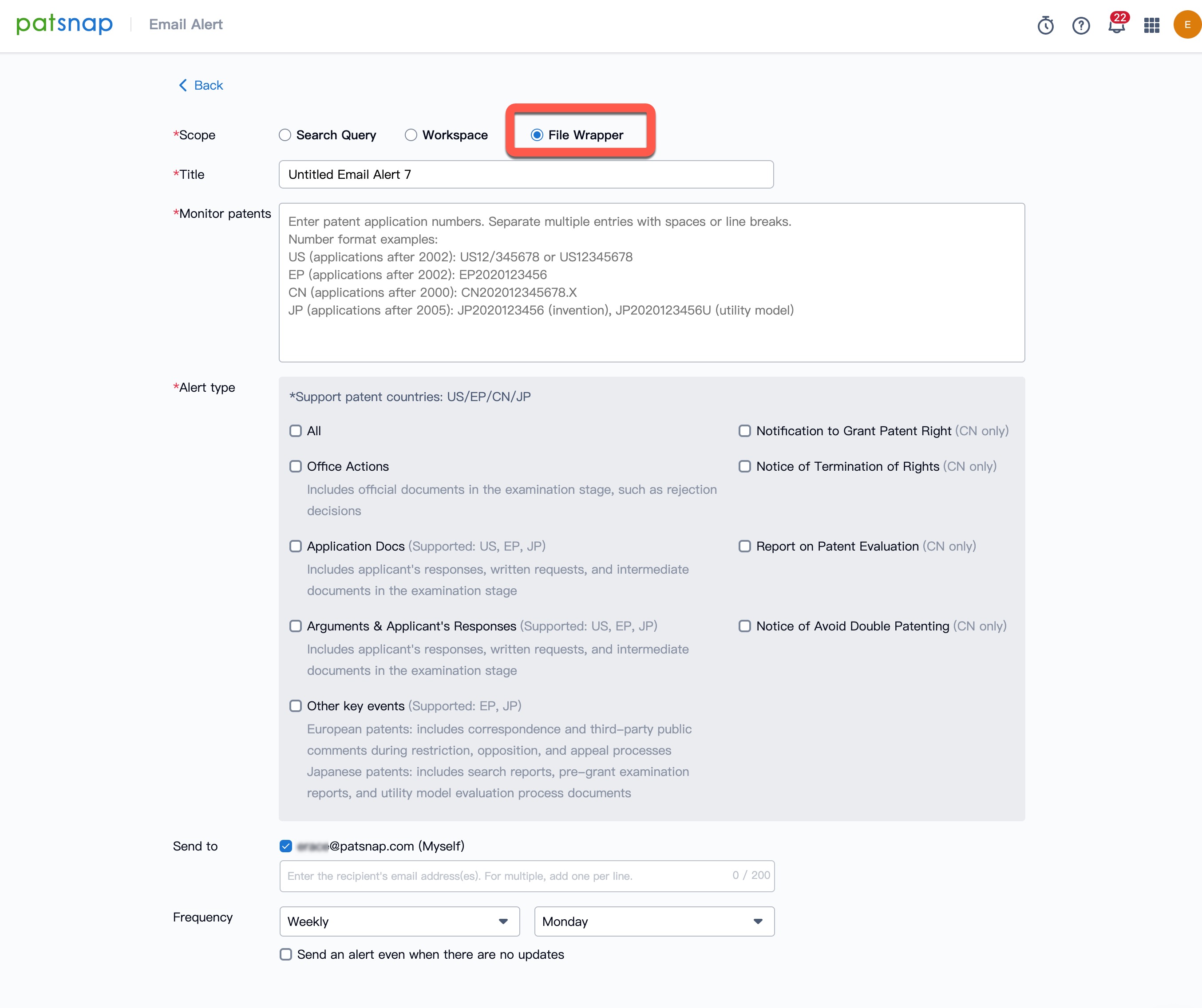Image resolution: width=1202 pixels, height=1008 pixels.
Task: Click the Title input field
Action: 526,174
